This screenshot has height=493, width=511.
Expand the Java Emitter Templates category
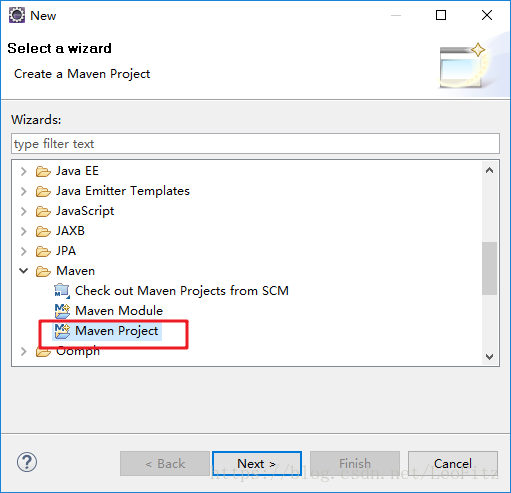pos(23,191)
